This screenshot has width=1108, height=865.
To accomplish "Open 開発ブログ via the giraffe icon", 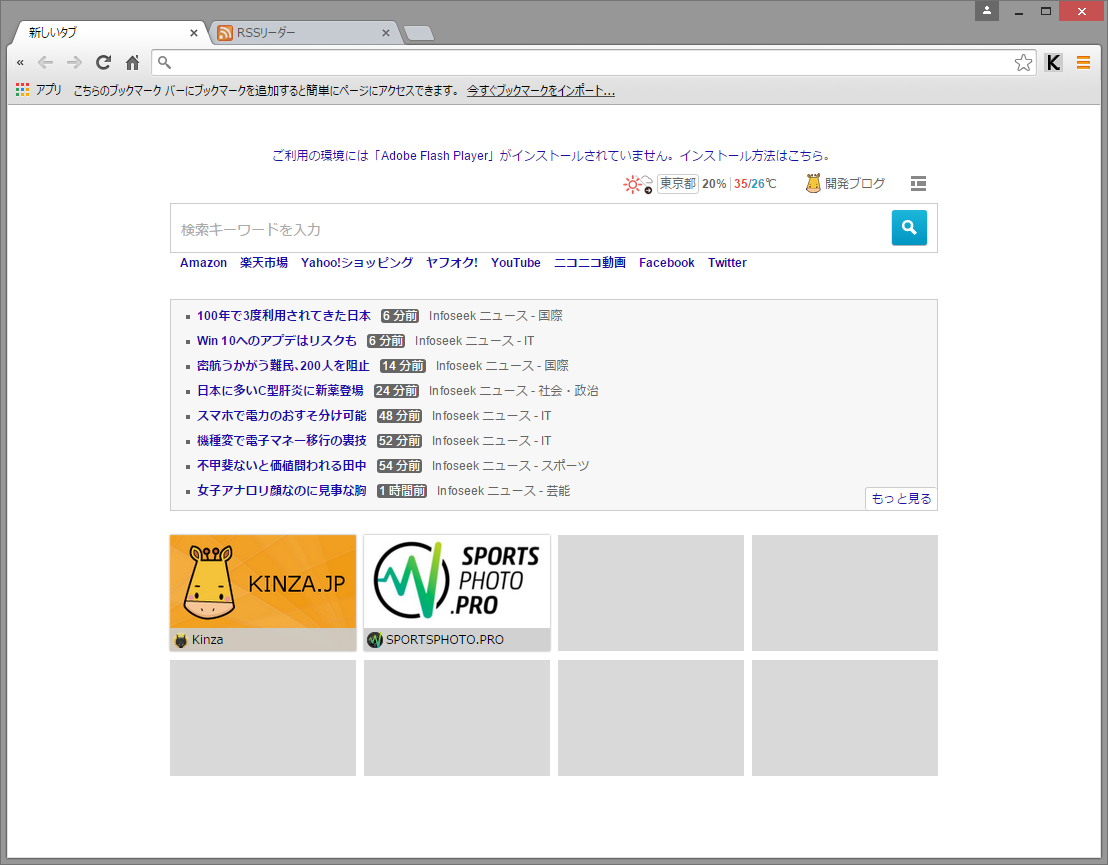I will coord(812,184).
